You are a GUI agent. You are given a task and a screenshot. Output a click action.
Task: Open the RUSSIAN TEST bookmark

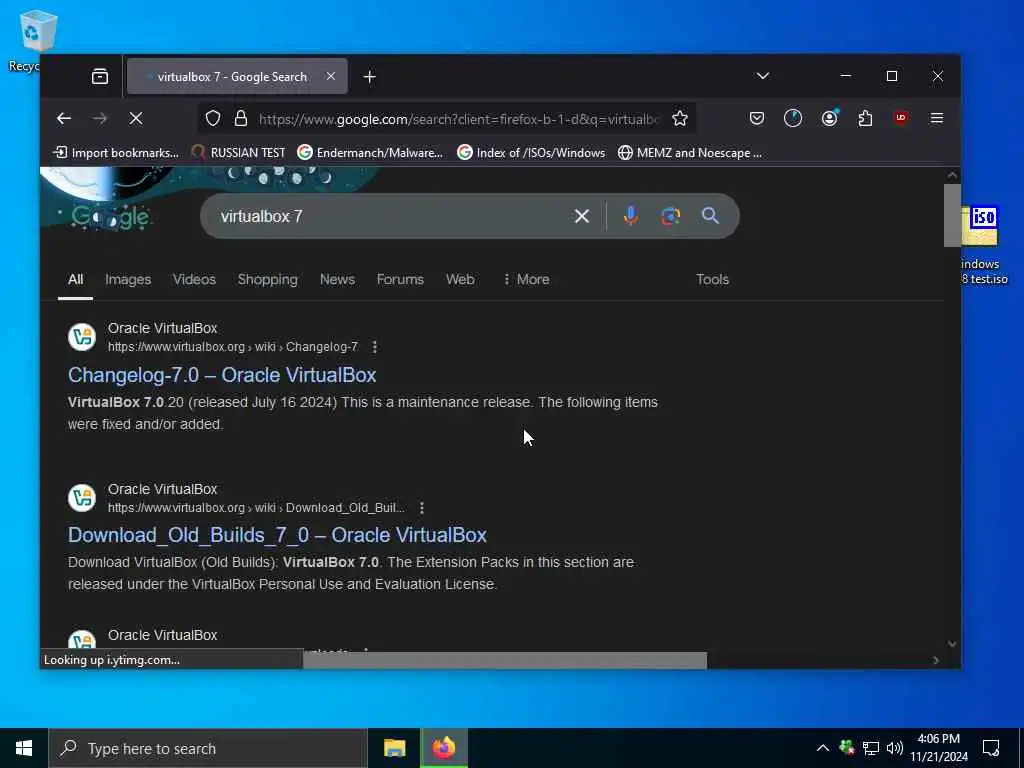click(x=238, y=153)
